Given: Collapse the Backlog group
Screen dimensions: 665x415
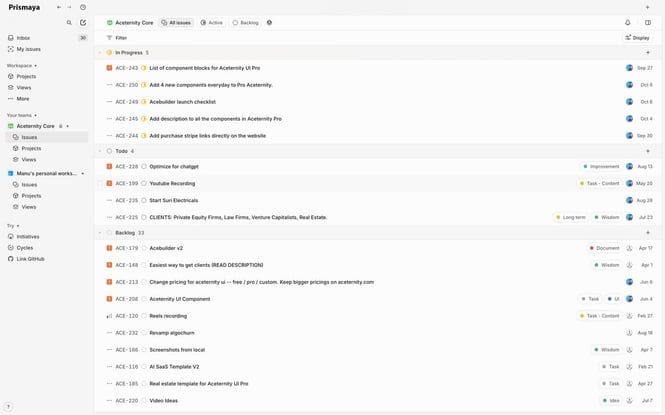Looking at the screenshot, I should point(100,233).
